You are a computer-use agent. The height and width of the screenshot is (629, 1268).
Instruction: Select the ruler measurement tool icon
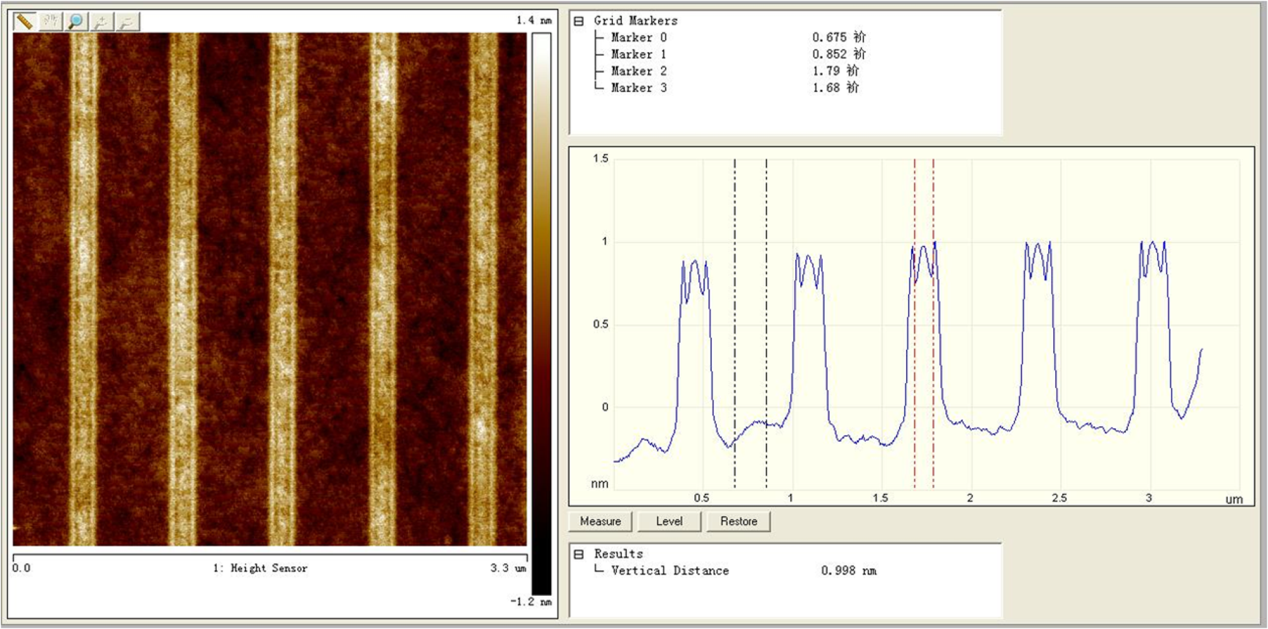pos(25,21)
